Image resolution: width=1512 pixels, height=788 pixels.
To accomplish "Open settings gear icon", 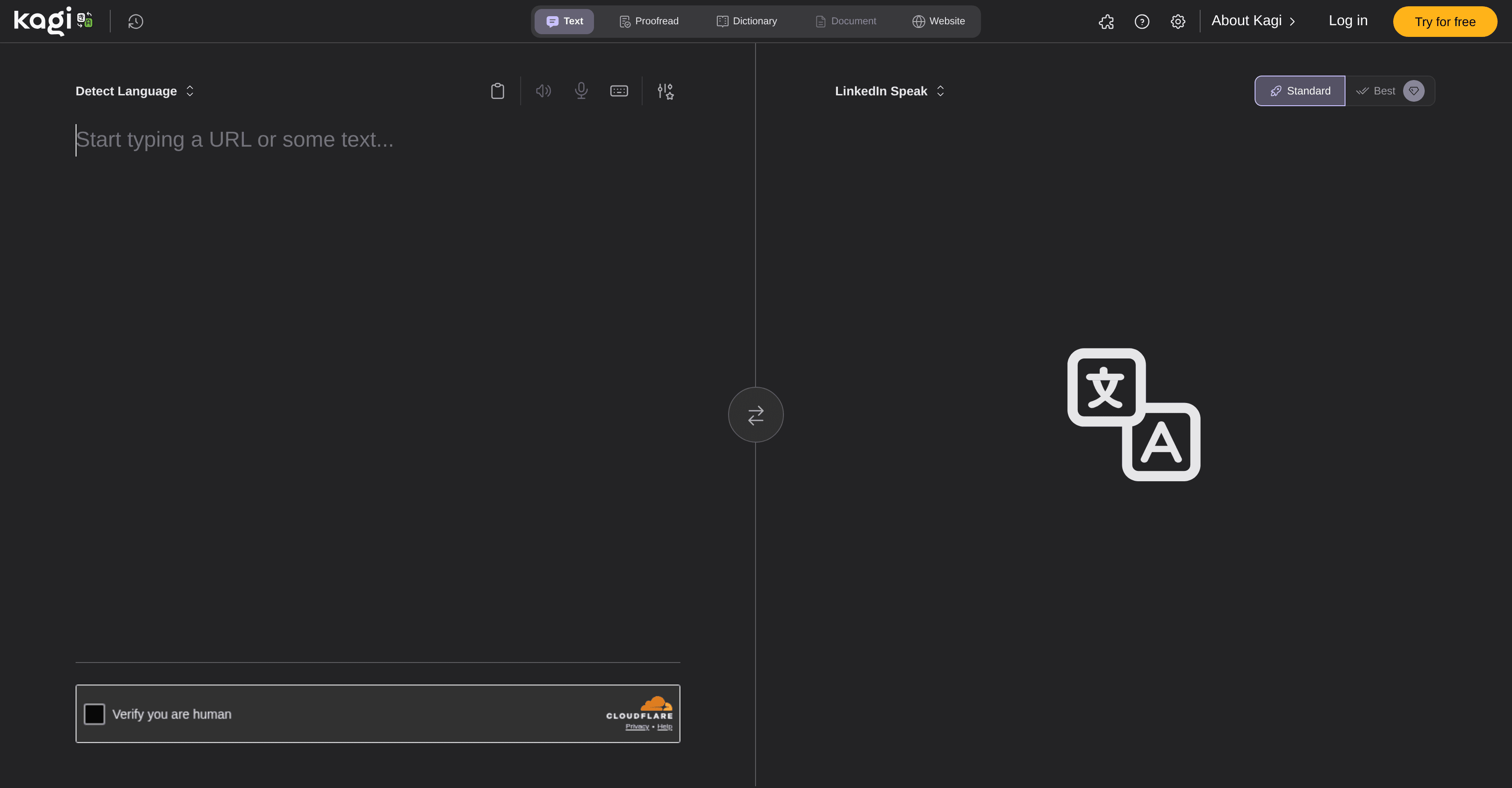I will 1178,22.
